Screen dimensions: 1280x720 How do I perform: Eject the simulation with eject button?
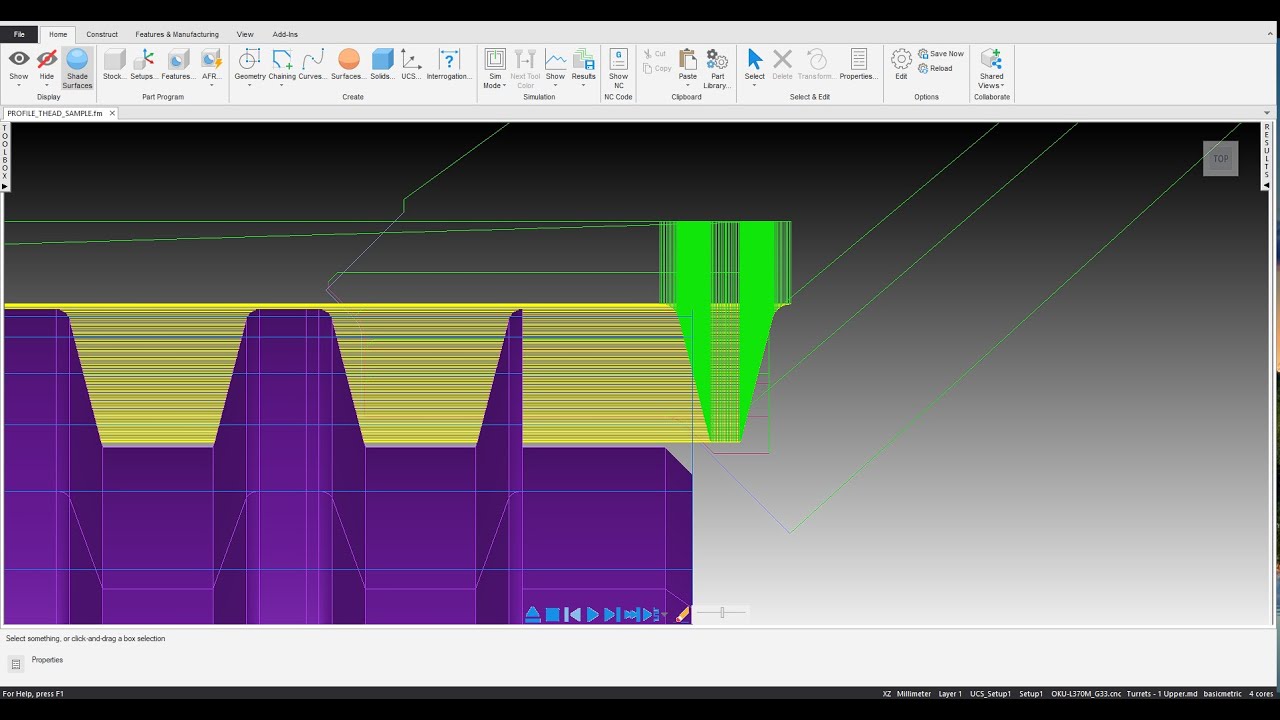[x=533, y=614]
